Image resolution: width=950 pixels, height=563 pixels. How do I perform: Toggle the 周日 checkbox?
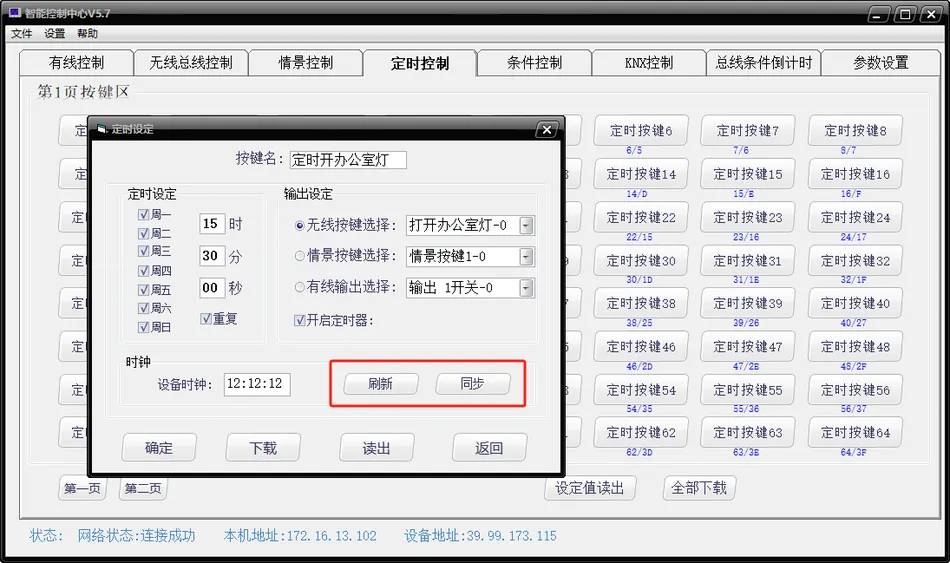(x=144, y=327)
